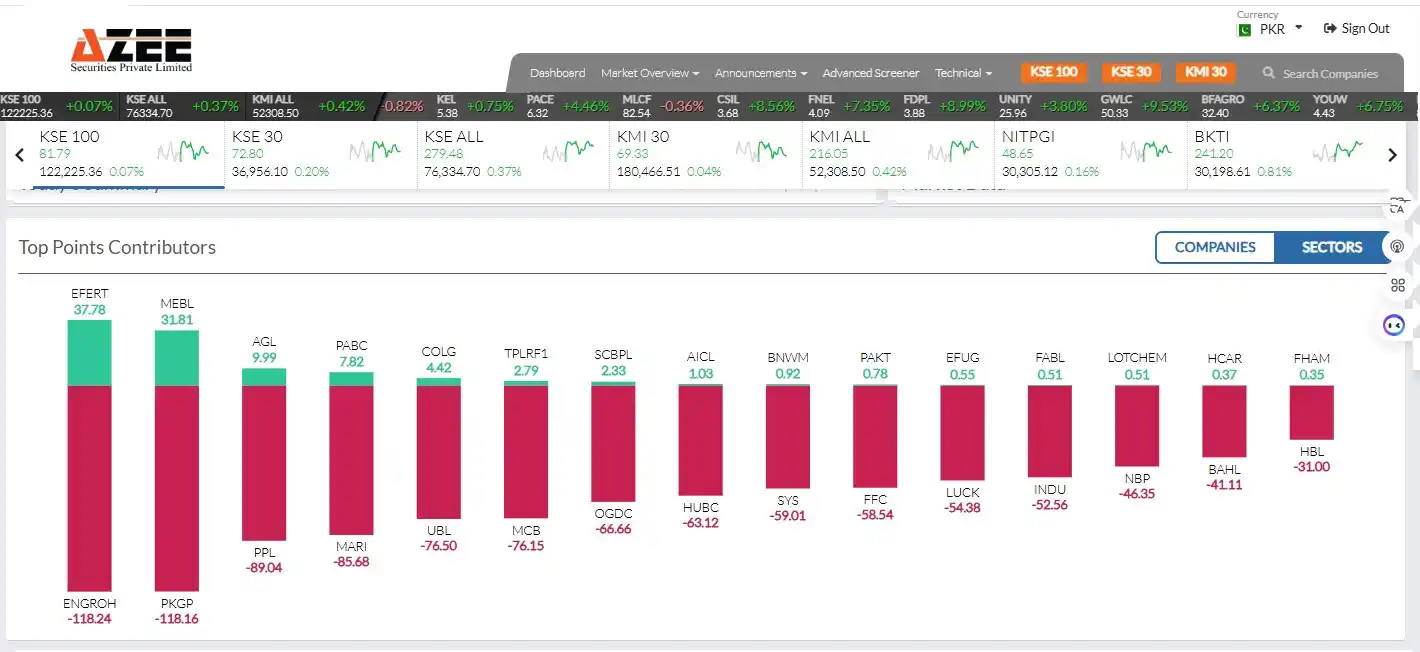Switch to SECTORS view

tap(1332, 247)
